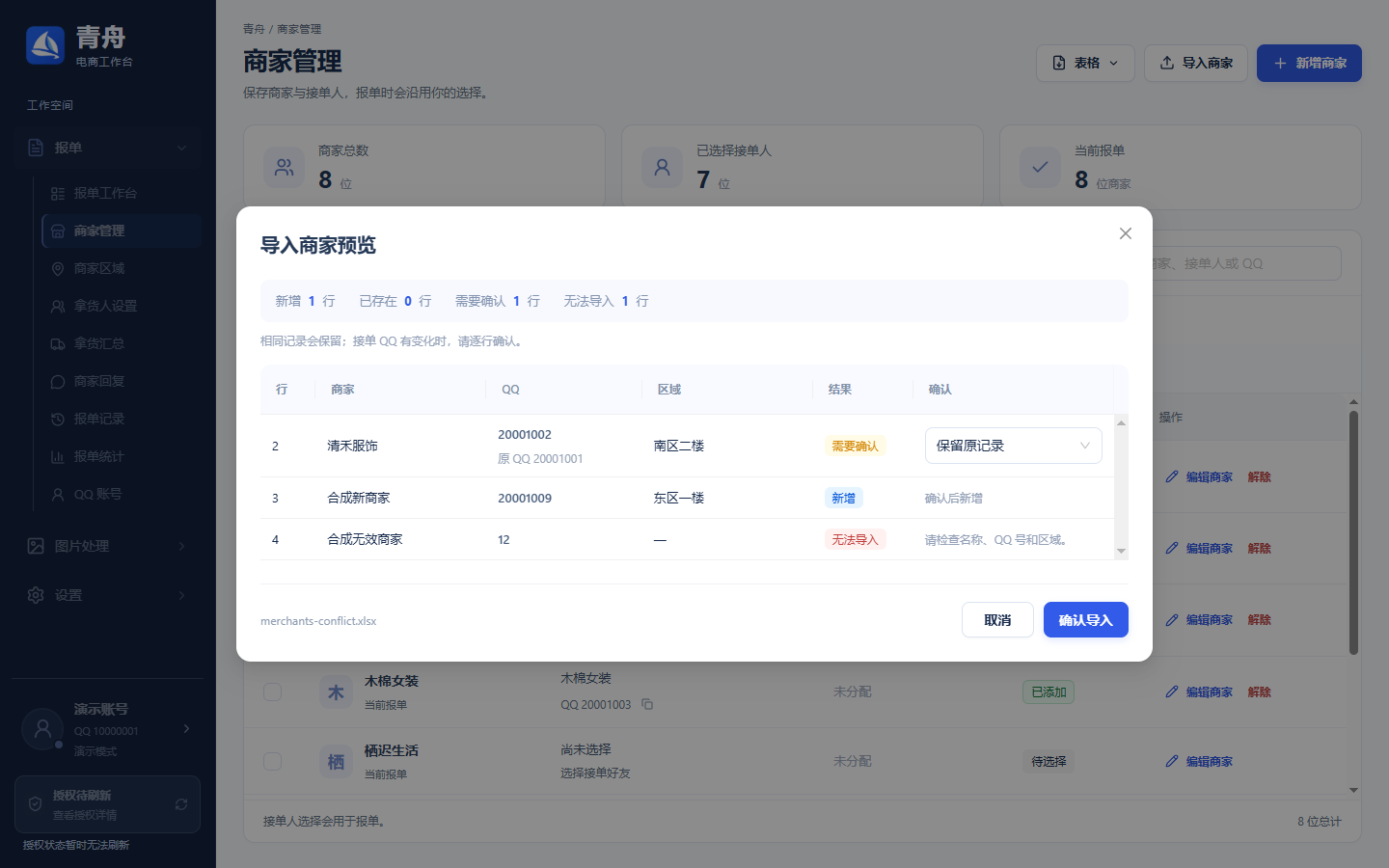This screenshot has width=1389, height=868.
Task: Click 取消 in import dialog
Action: click(997, 620)
